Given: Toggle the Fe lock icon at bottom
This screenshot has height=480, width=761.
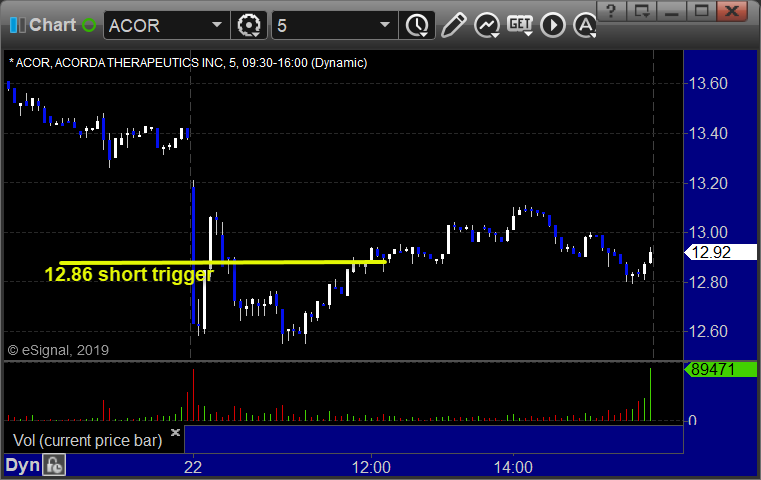Looking at the screenshot, I should [54, 465].
